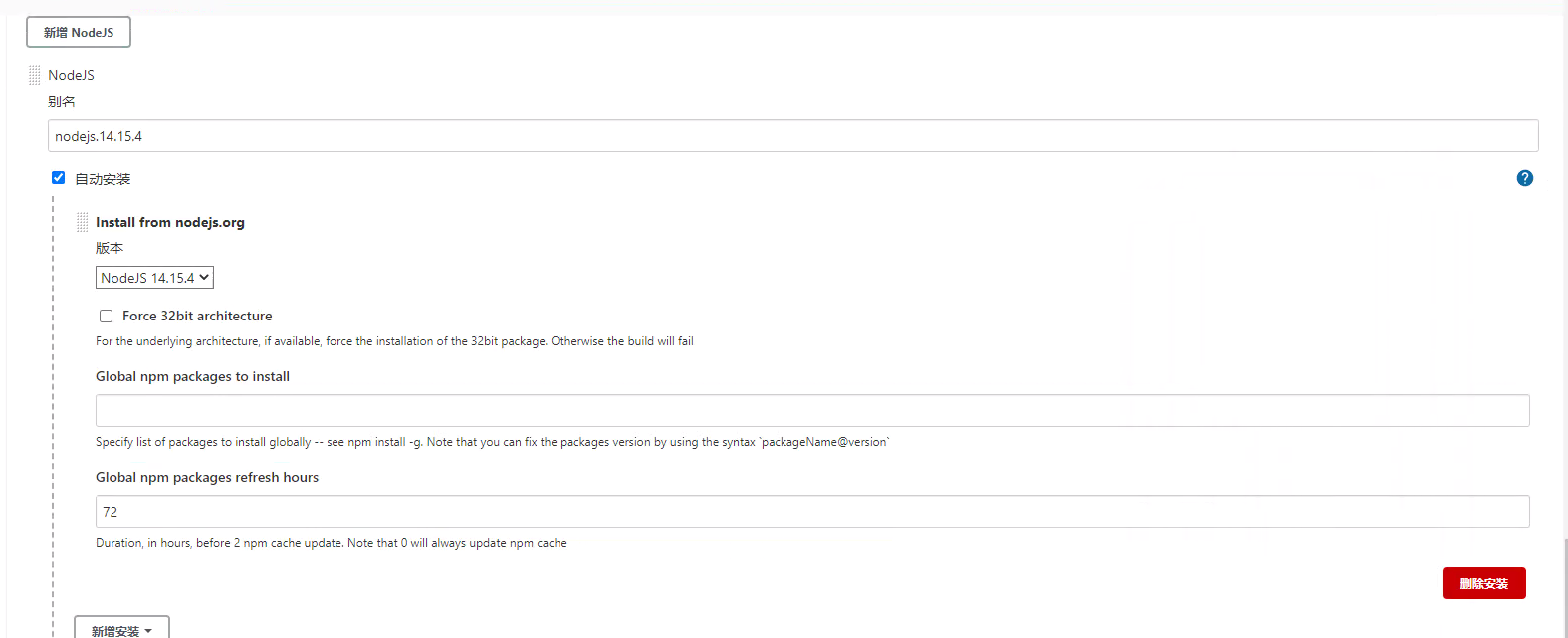Click the npm packages refresh hours field
The image size is (1568, 638).
pos(812,512)
